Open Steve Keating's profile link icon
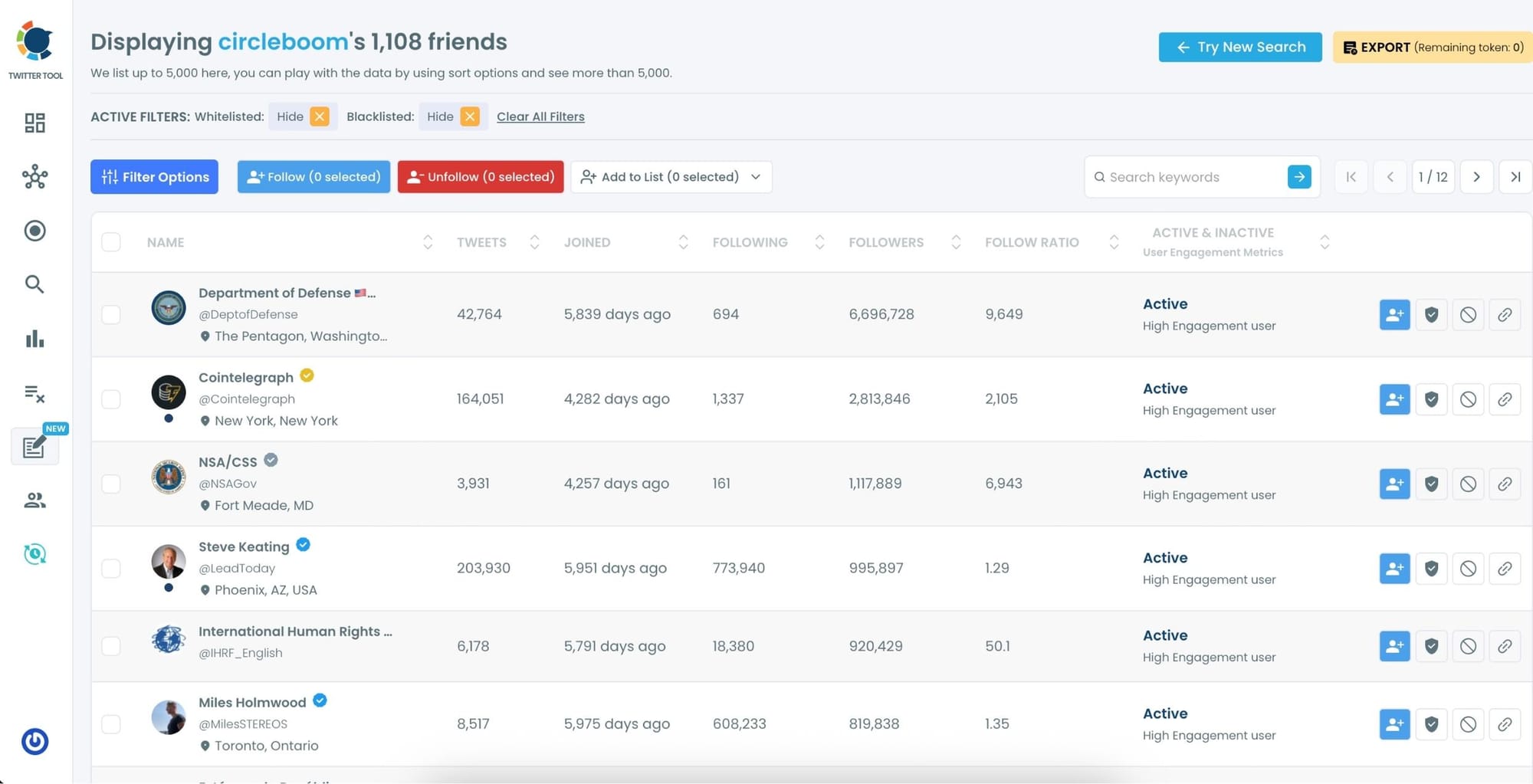The image size is (1533, 784). [1505, 569]
